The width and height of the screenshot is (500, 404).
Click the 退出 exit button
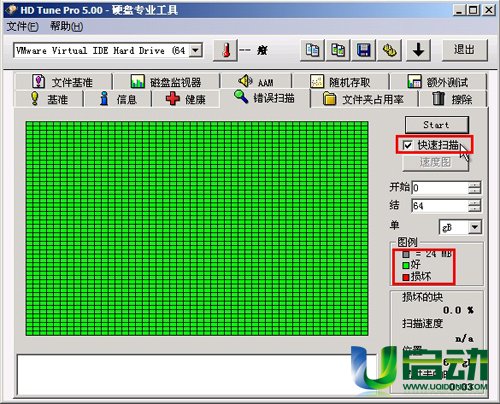[x=464, y=50]
